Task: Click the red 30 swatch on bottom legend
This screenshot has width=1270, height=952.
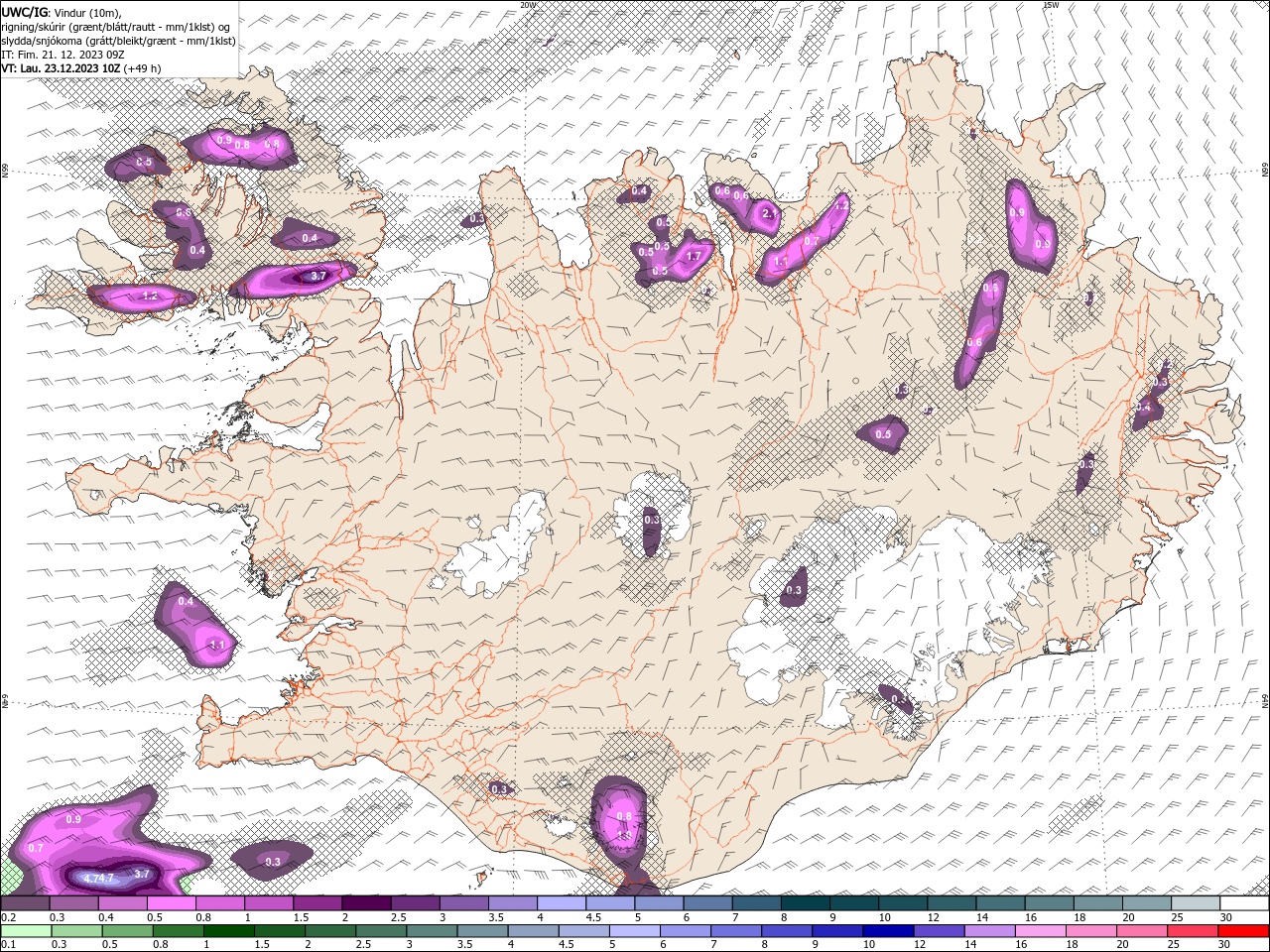Action: (1243, 931)
